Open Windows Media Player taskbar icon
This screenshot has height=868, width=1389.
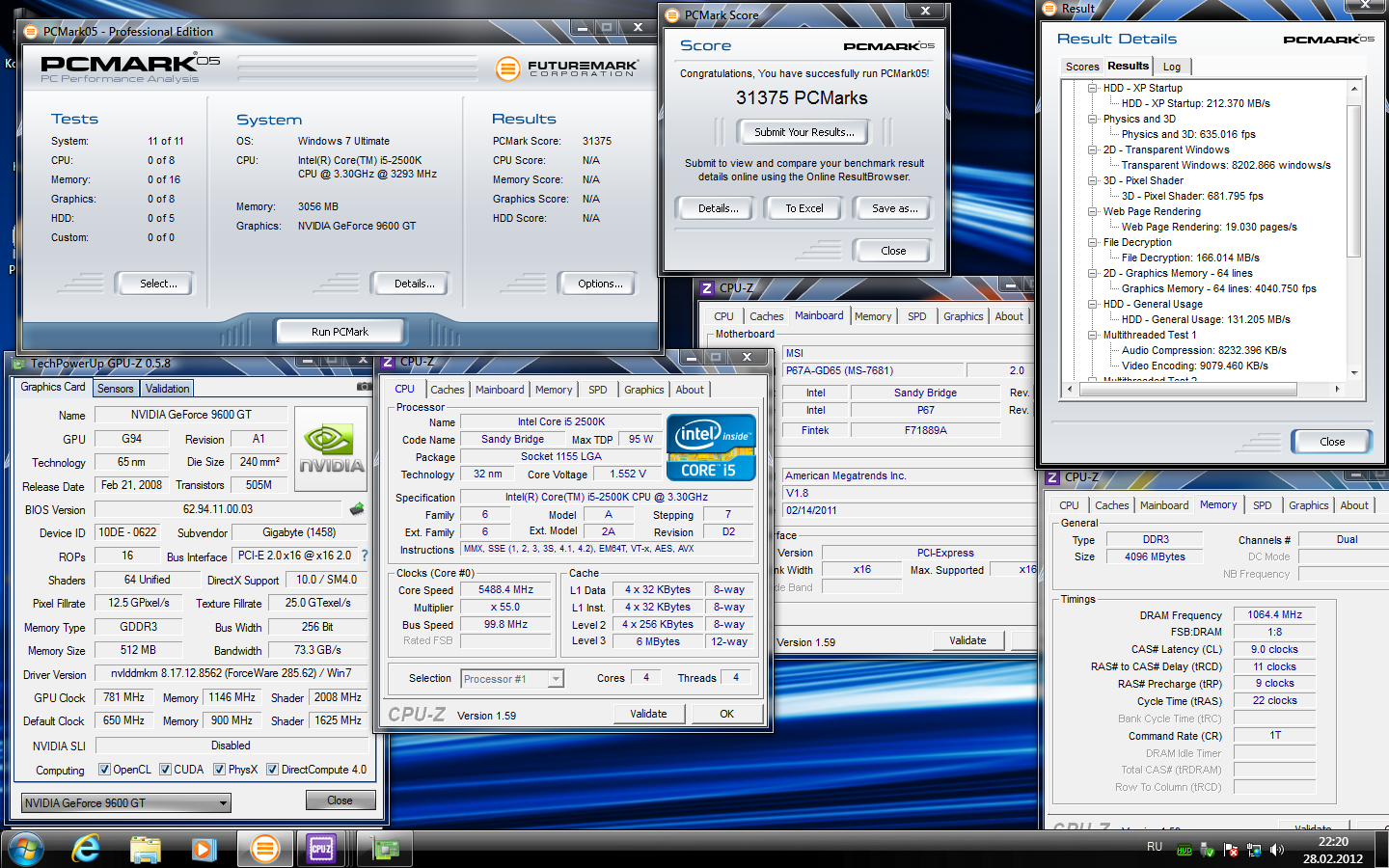(204, 849)
